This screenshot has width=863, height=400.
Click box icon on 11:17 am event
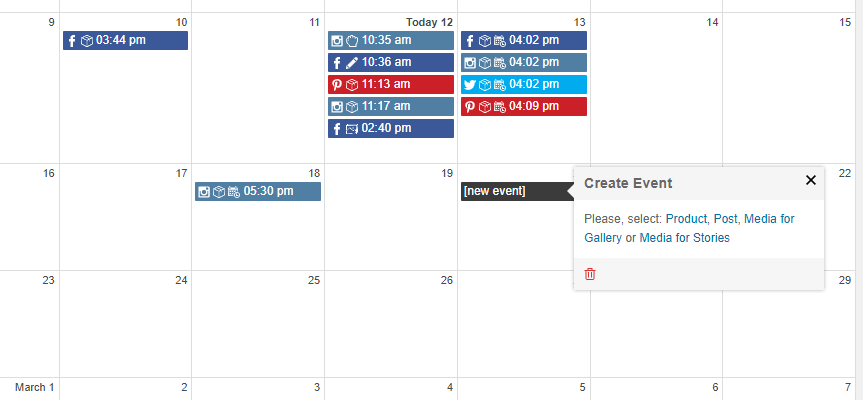click(x=352, y=107)
